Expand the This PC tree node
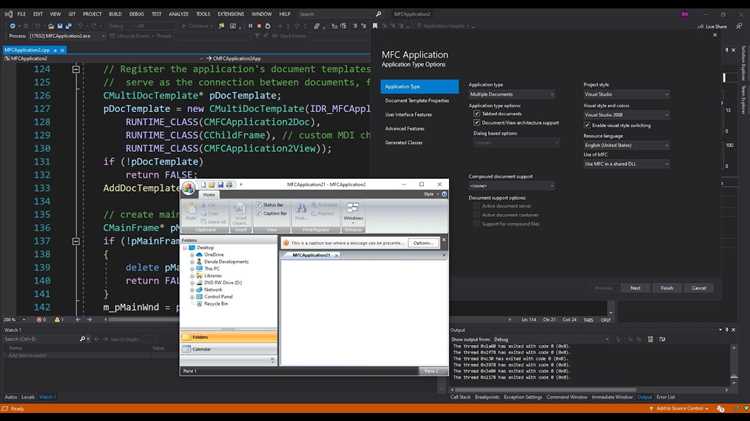The image size is (750, 421). (x=192, y=269)
